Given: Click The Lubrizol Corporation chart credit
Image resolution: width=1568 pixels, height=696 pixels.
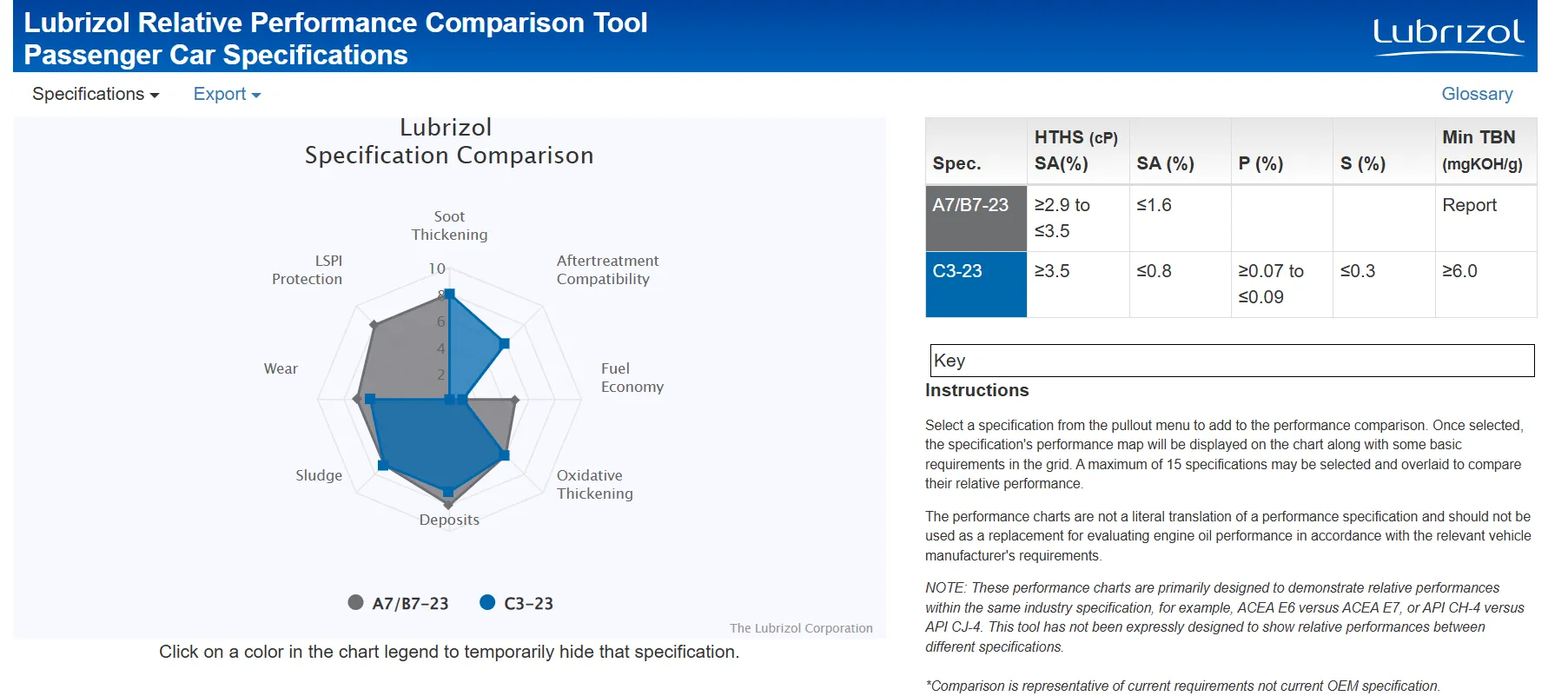Looking at the screenshot, I should [801, 628].
